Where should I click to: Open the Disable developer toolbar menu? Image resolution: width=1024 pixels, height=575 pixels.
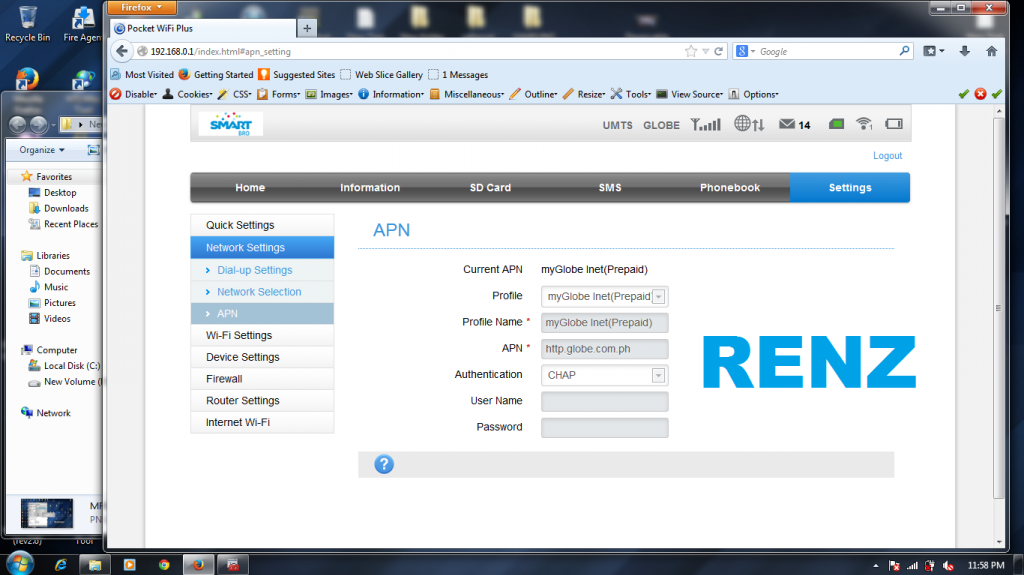pos(133,94)
